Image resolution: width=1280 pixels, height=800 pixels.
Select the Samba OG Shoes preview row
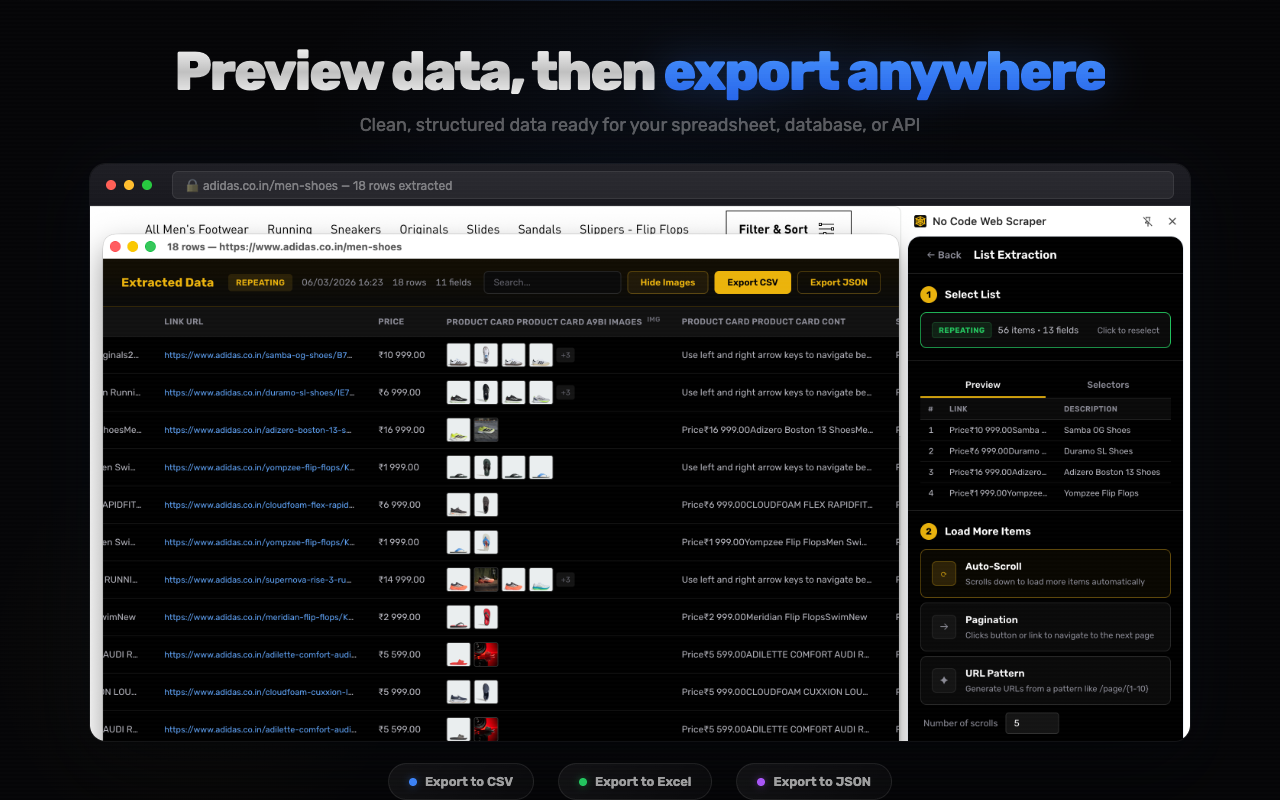(1045, 430)
